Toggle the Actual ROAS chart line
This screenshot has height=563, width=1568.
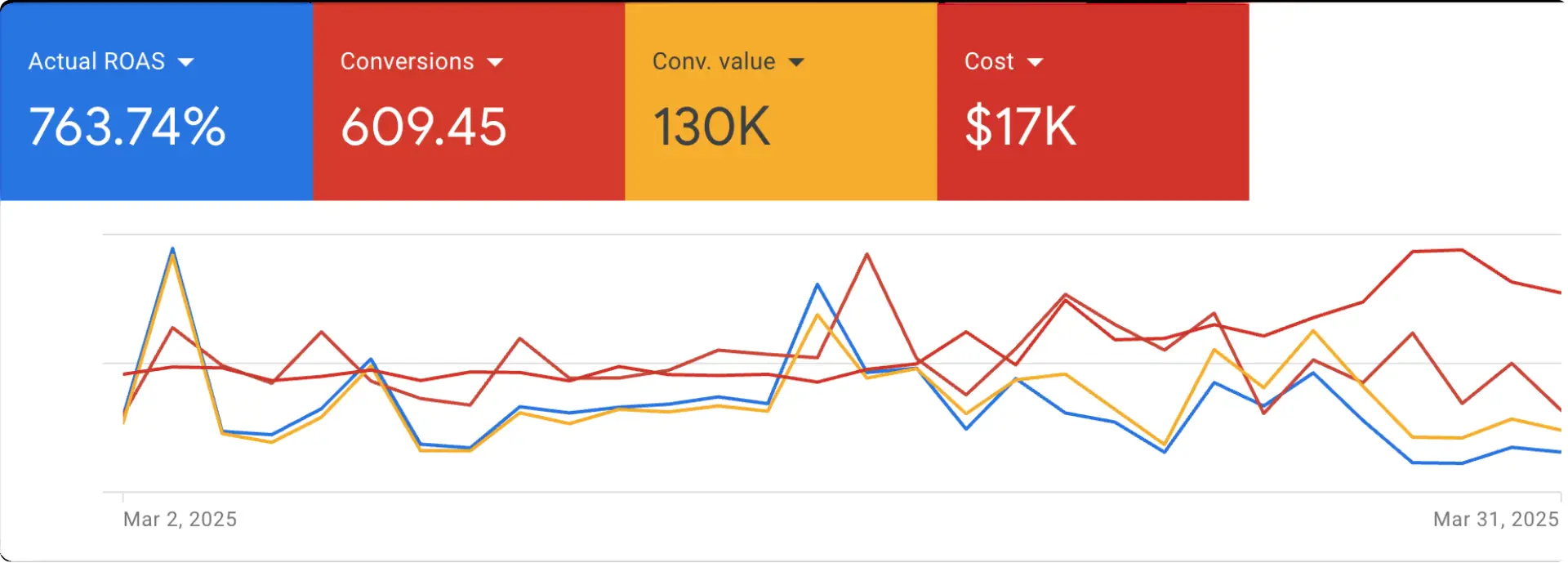click(x=157, y=100)
